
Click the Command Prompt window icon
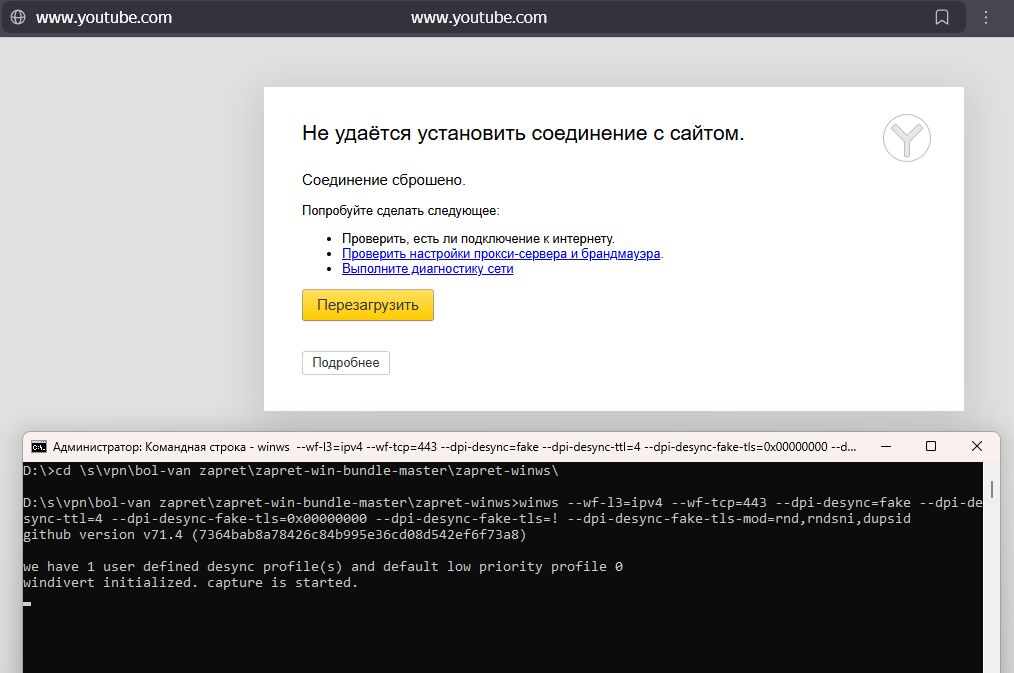point(39,447)
